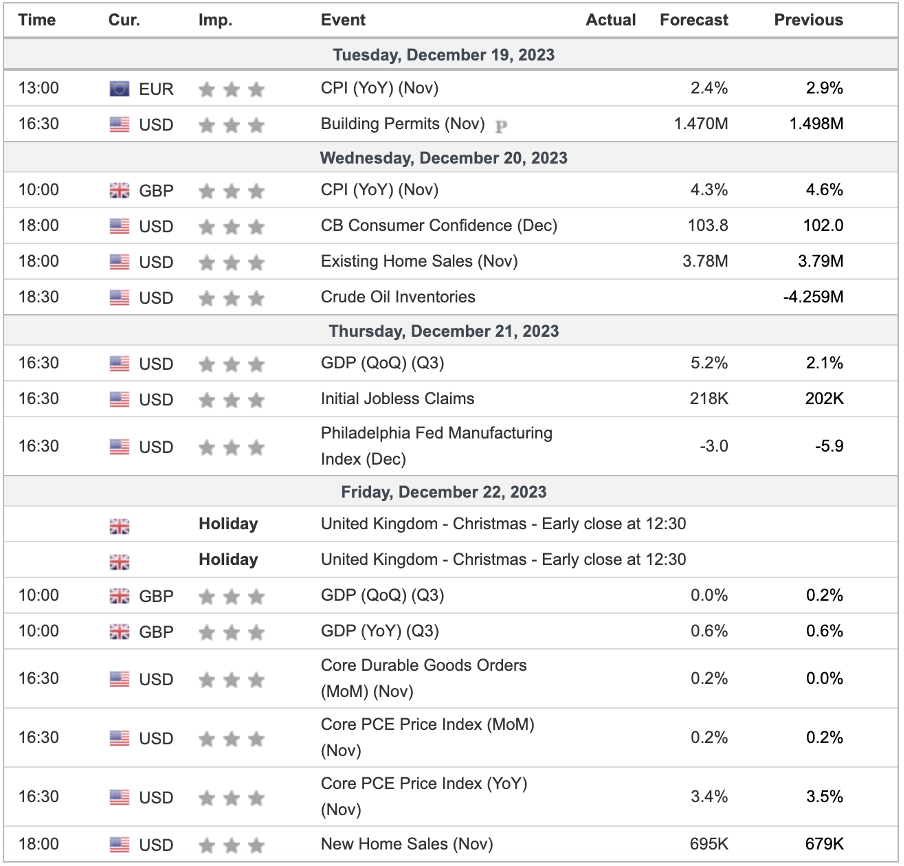
Task: Open the GBP GDP (YoY) (Q3) event
Action: [379, 631]
